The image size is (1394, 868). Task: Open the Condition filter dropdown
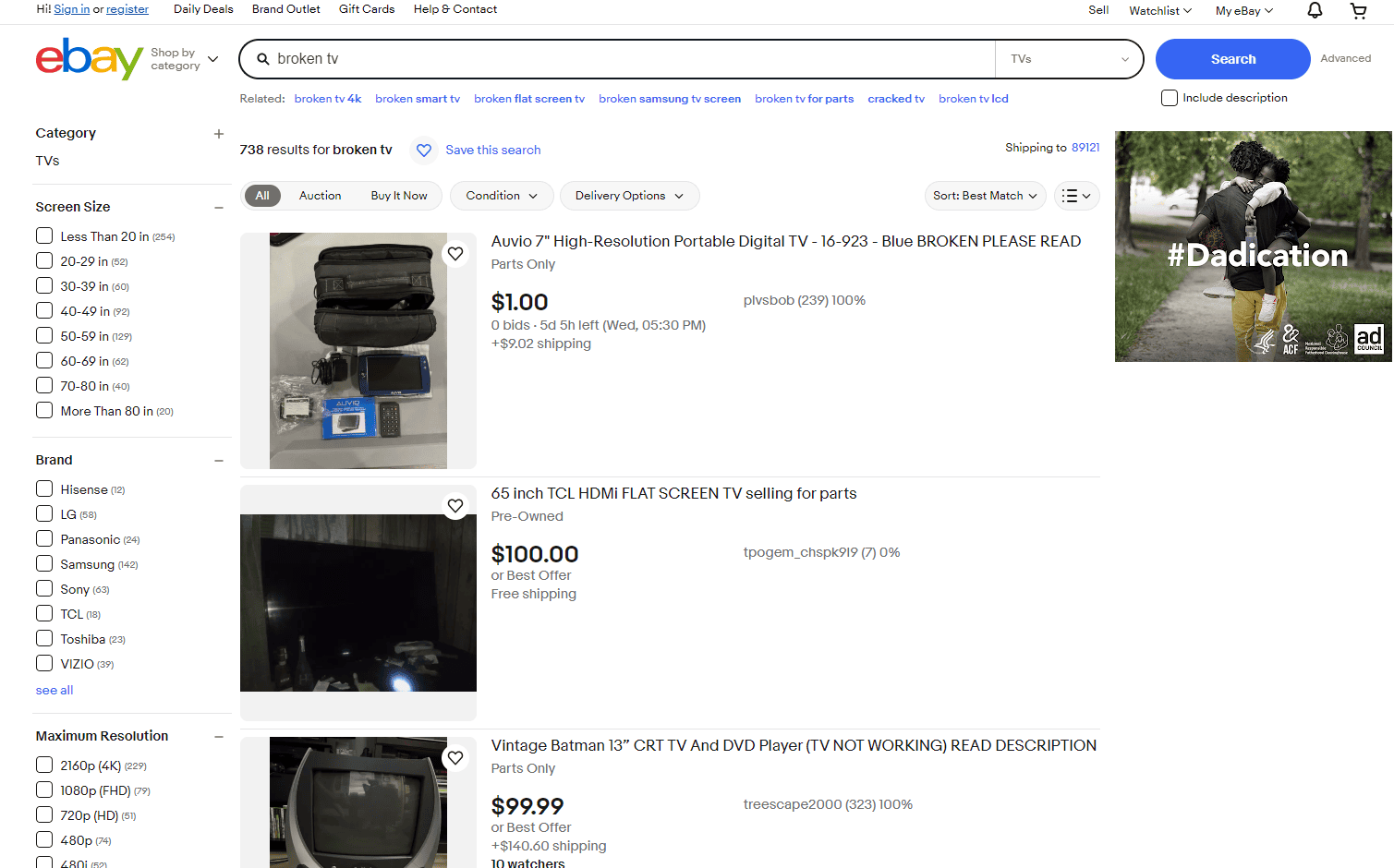(501, 196)
